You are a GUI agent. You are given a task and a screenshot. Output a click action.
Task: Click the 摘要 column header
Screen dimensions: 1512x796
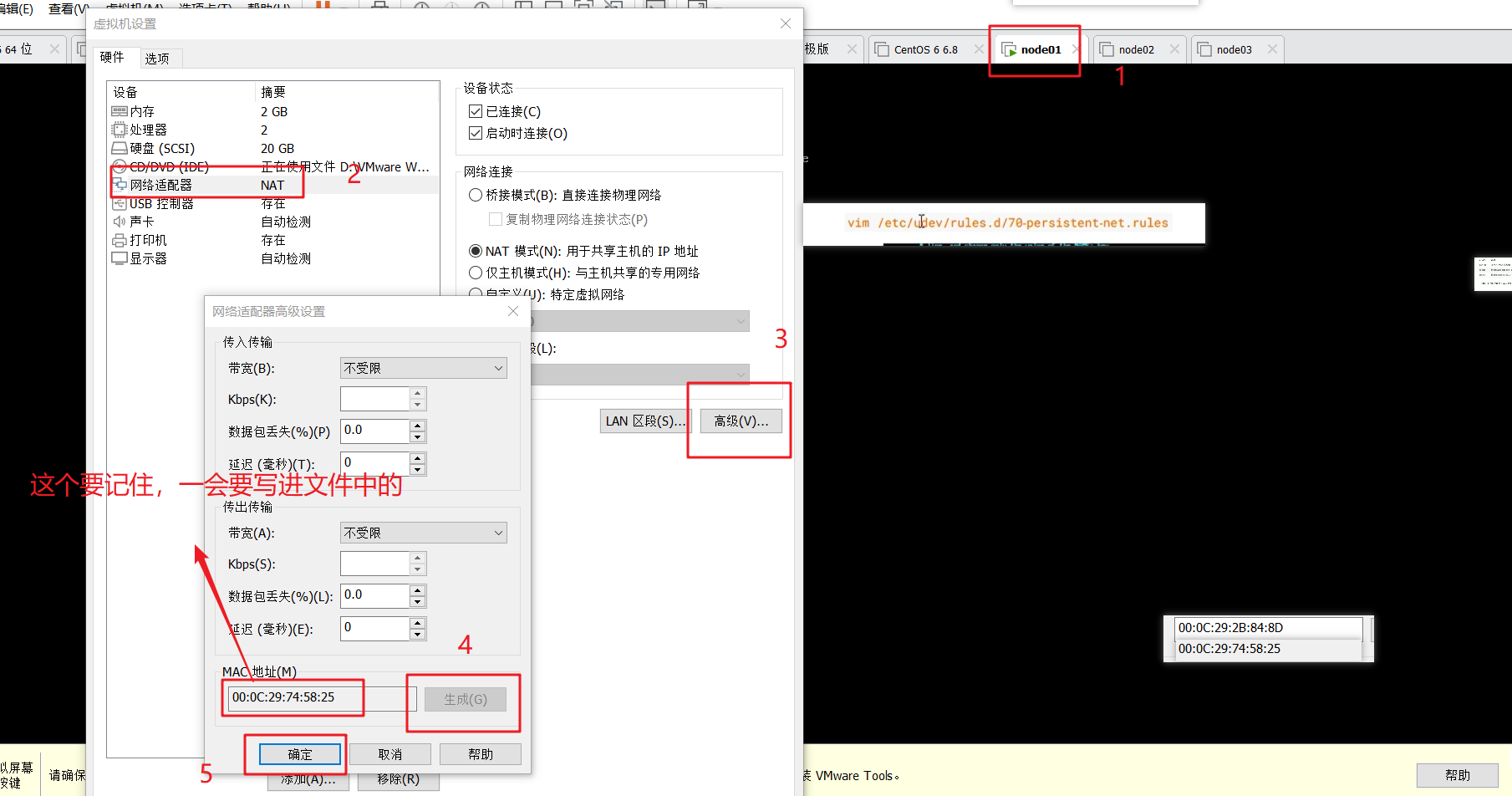[x=273, y=92]
